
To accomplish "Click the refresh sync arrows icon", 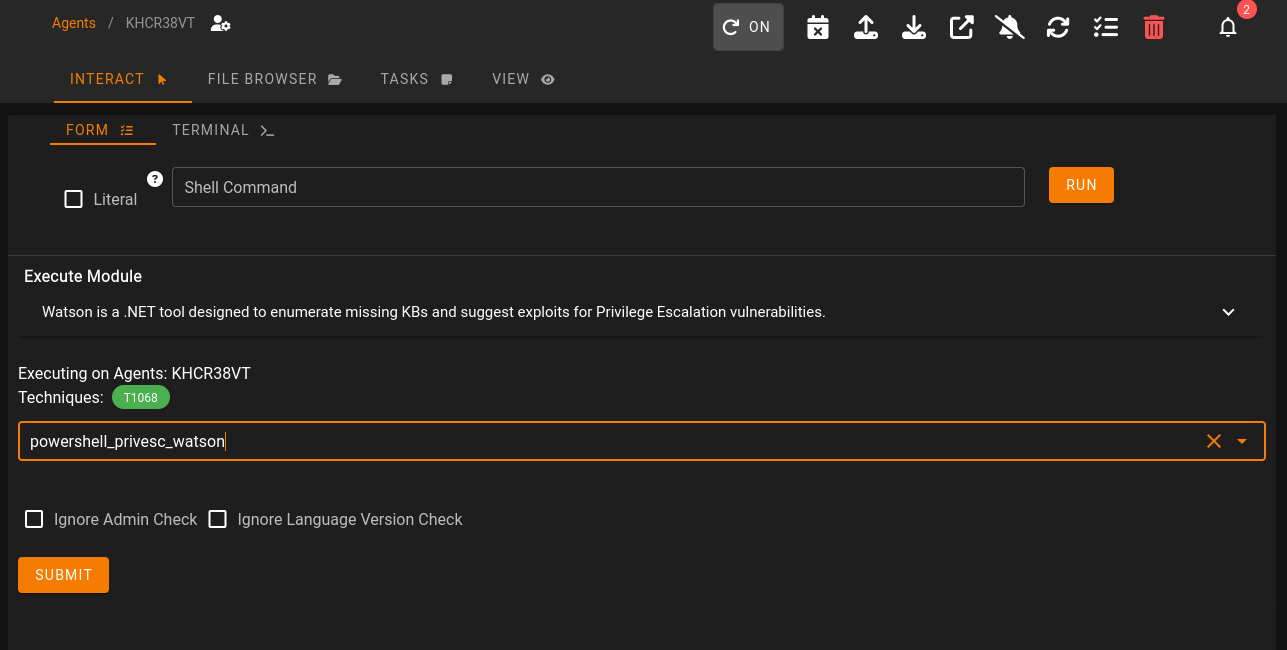I will pyautogui.click(x=1058, y=27).
